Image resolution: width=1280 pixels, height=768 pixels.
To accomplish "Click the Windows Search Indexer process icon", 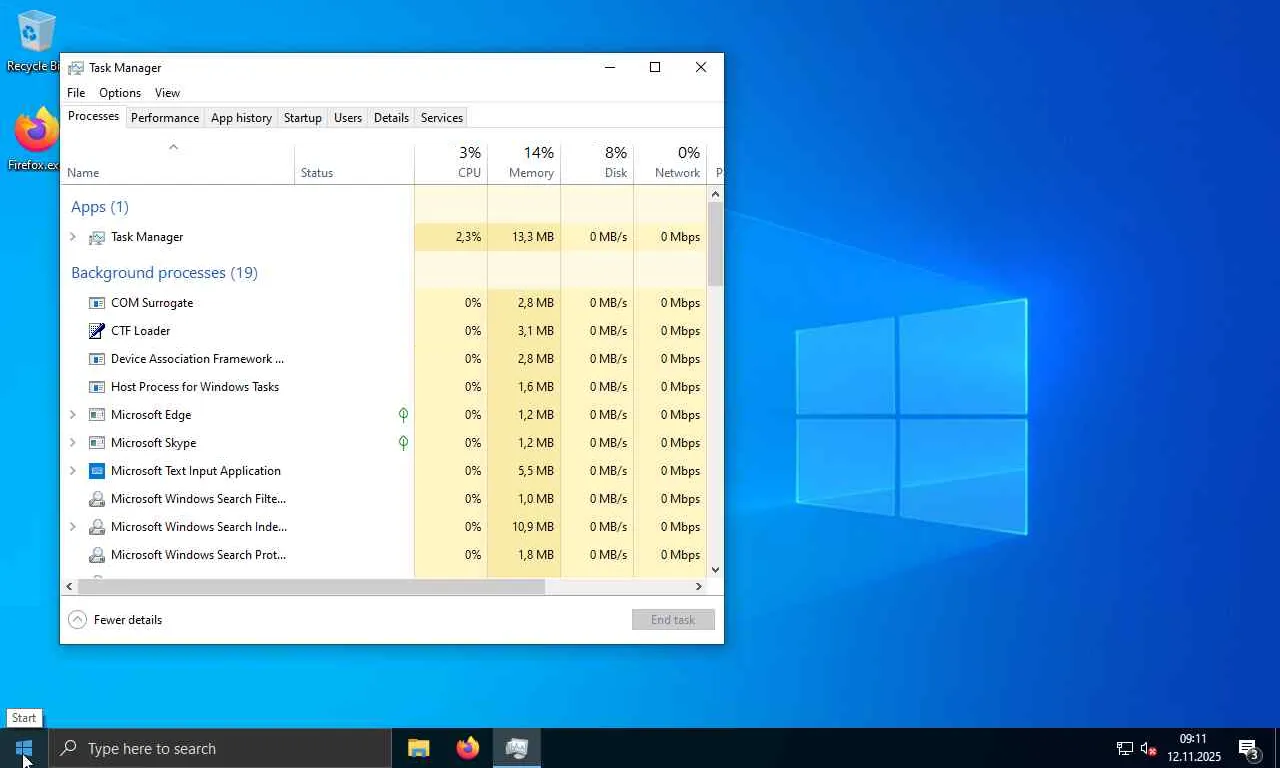I will pyautogui.click(x=97, y=527).
